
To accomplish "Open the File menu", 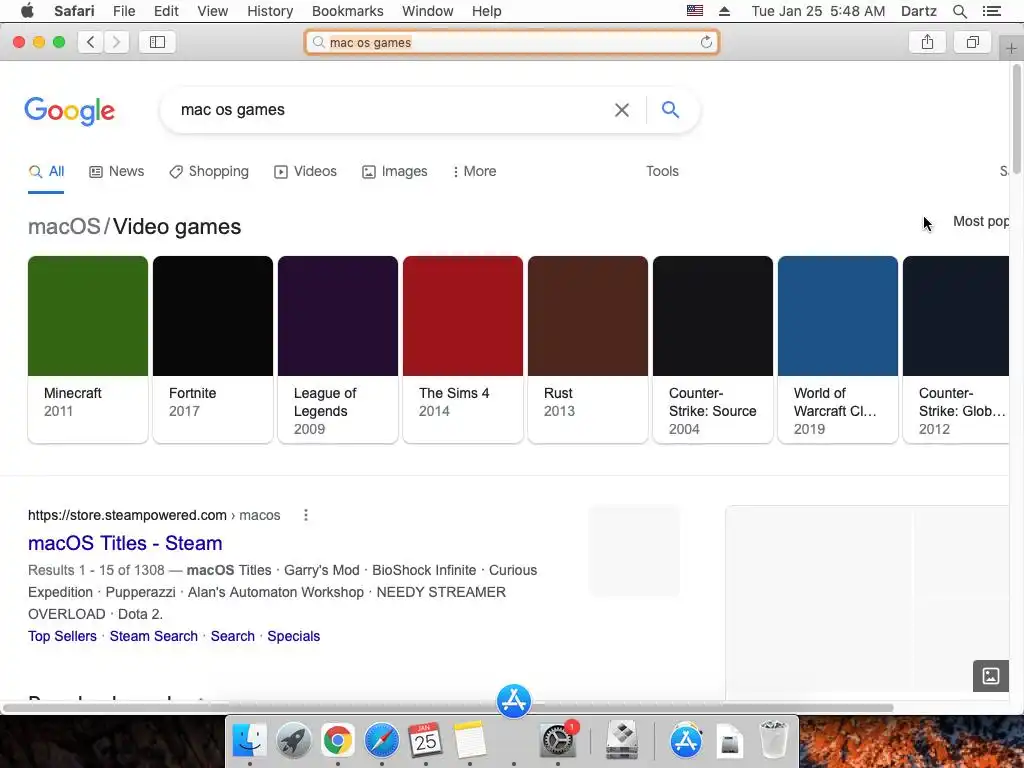I will pyautogui.click(x=124, y=11).
